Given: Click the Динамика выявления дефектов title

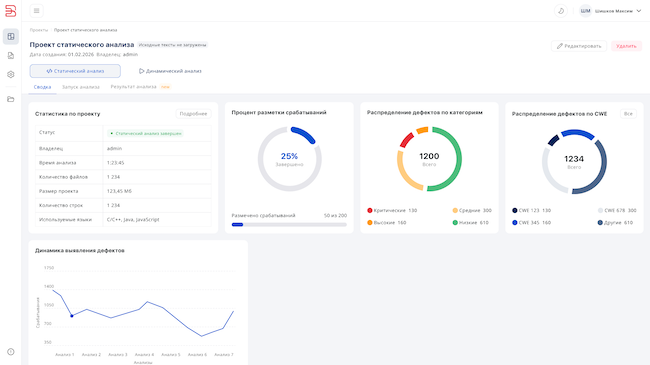Looking at the screenshot, I should (x=80, y=251).
